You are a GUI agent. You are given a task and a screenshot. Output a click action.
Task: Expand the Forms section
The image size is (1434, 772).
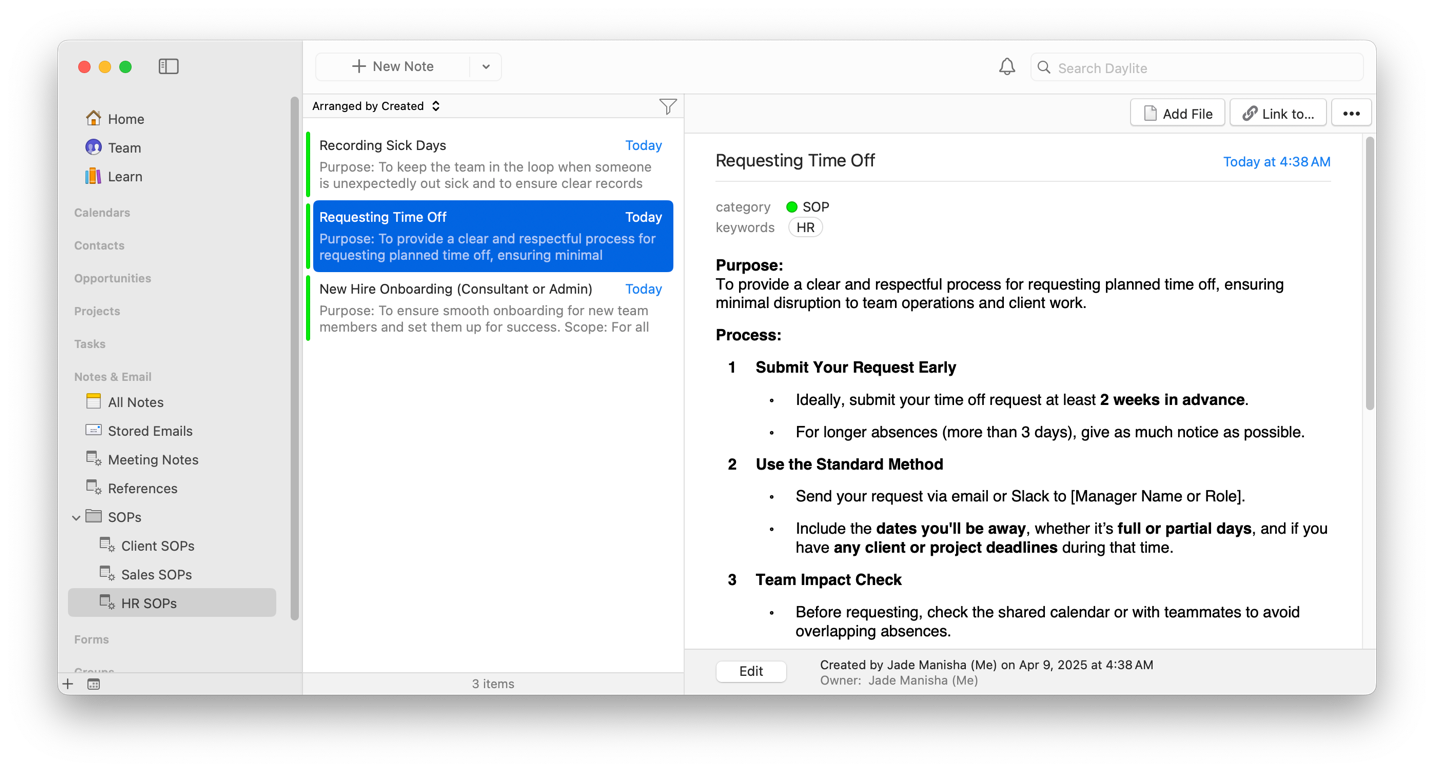91,639
